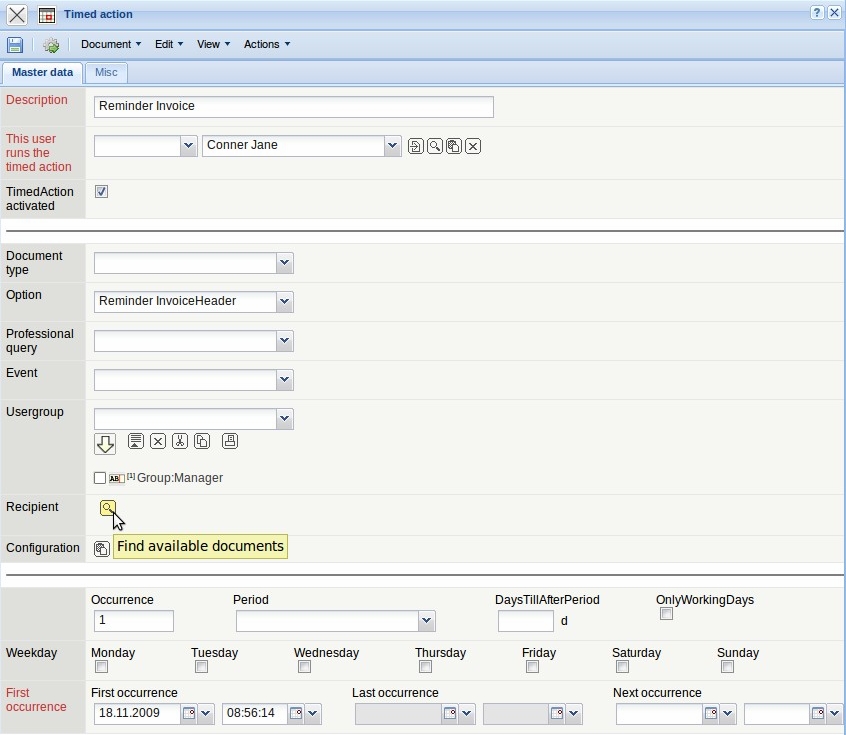This screenshot has width=846, height=735.
Task: Tick the Group:Manager checkbox
Action: pyautogui.click(x=100, y=478)
